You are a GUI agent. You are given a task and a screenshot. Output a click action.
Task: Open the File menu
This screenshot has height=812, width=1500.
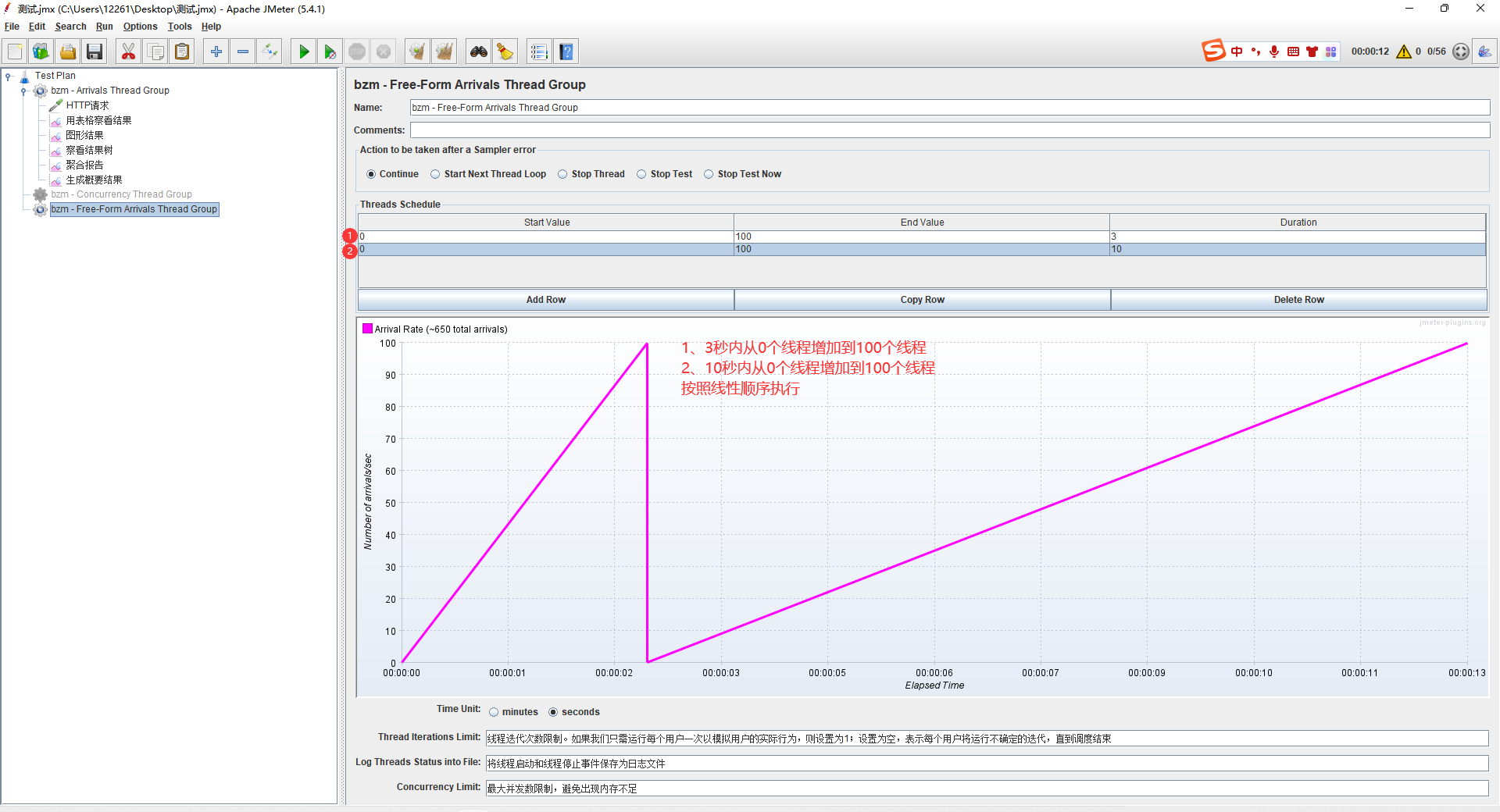(x=12, y=27)
